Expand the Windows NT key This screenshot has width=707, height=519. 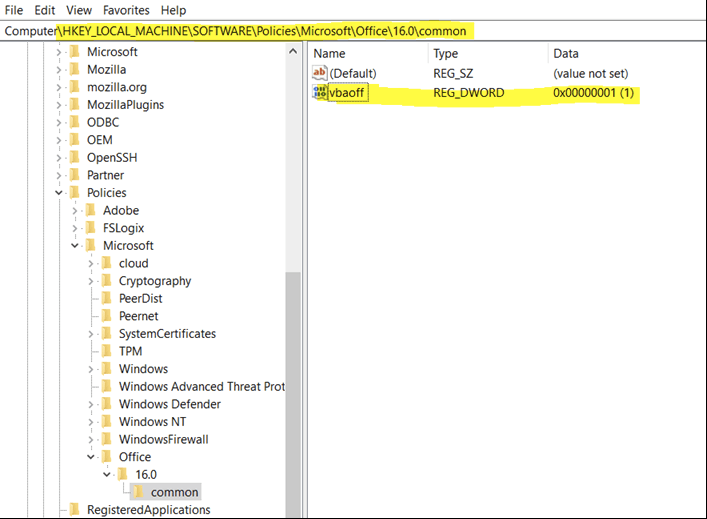click(91, 422)
